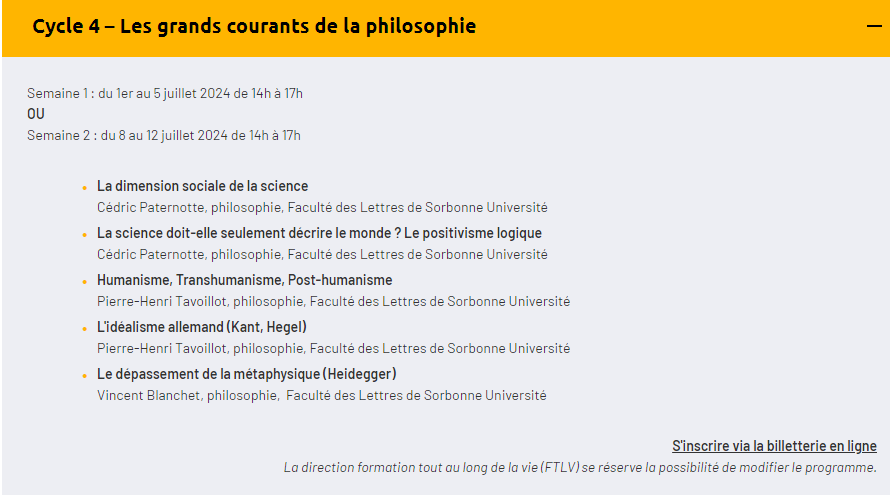
Task: Collapse the Cycle 4 accordion minus icon
Action: (x=874, y=27)
